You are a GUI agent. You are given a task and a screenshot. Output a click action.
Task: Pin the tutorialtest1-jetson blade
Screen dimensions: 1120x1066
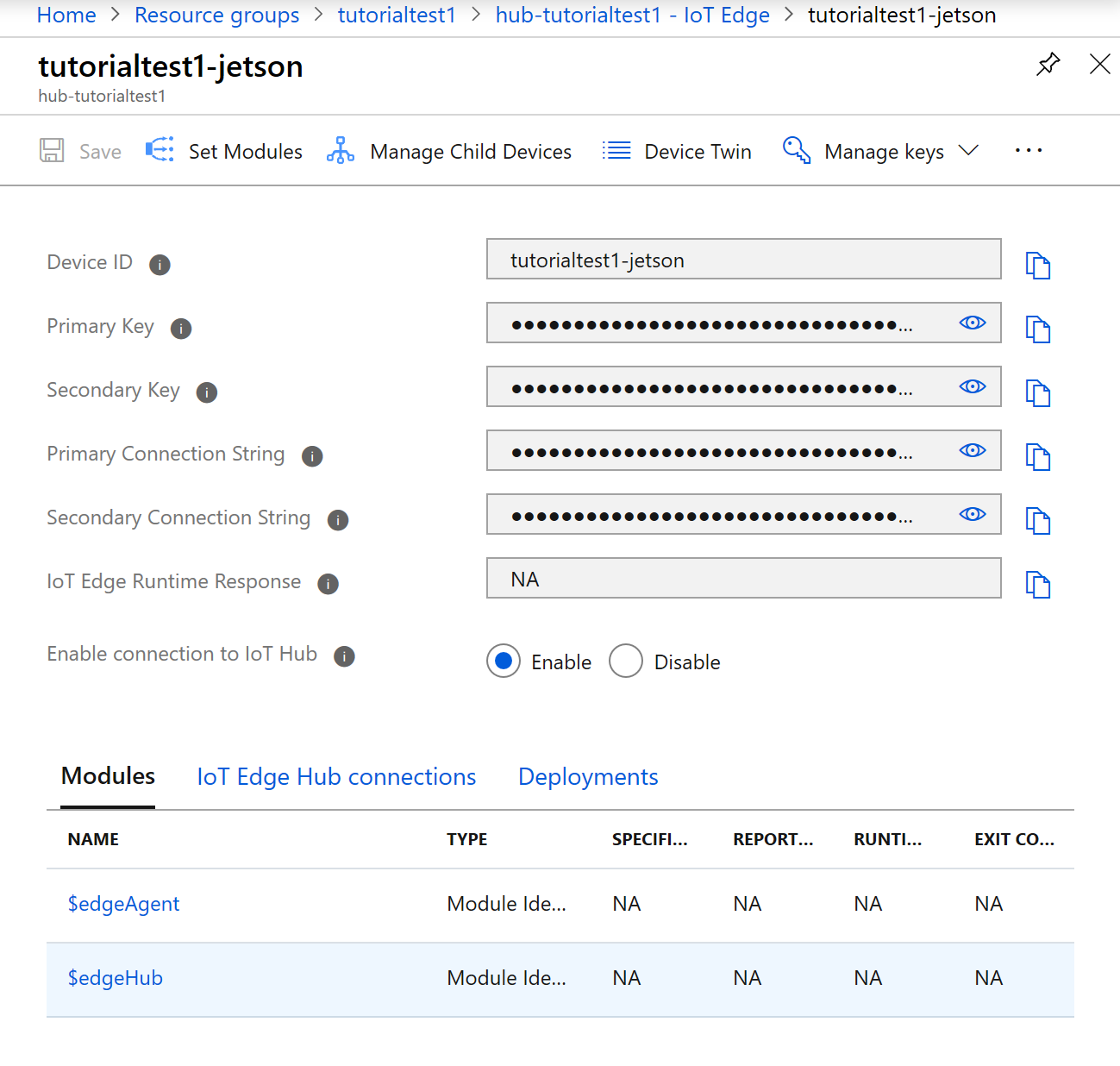[x=1048, y=64]
